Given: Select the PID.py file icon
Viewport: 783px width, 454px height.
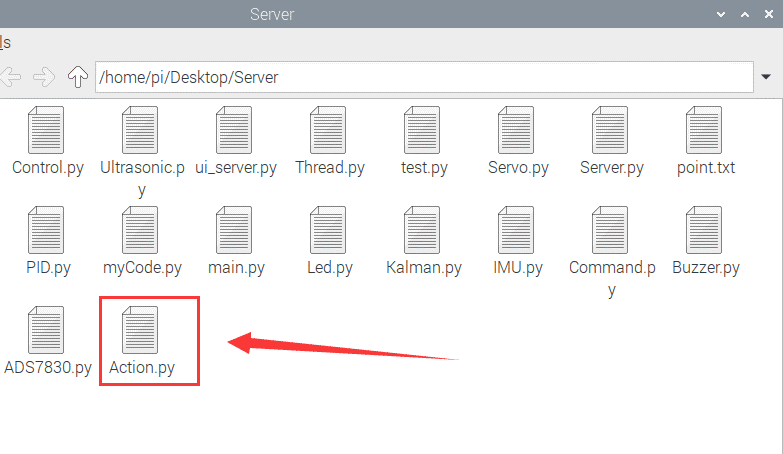Looking at the screenshot, I should click(x=46, y=230).
